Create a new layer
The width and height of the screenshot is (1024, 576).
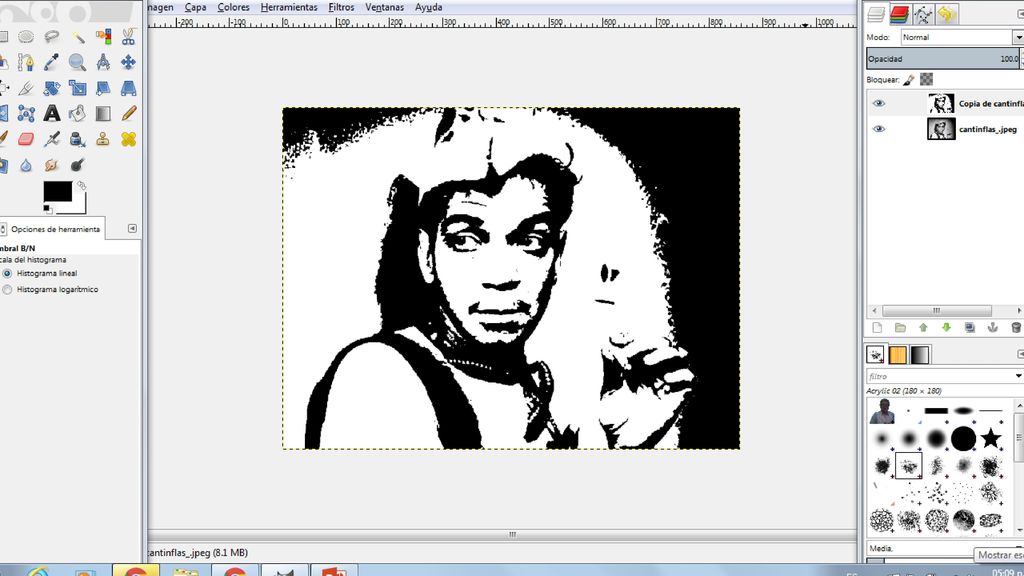877,328
